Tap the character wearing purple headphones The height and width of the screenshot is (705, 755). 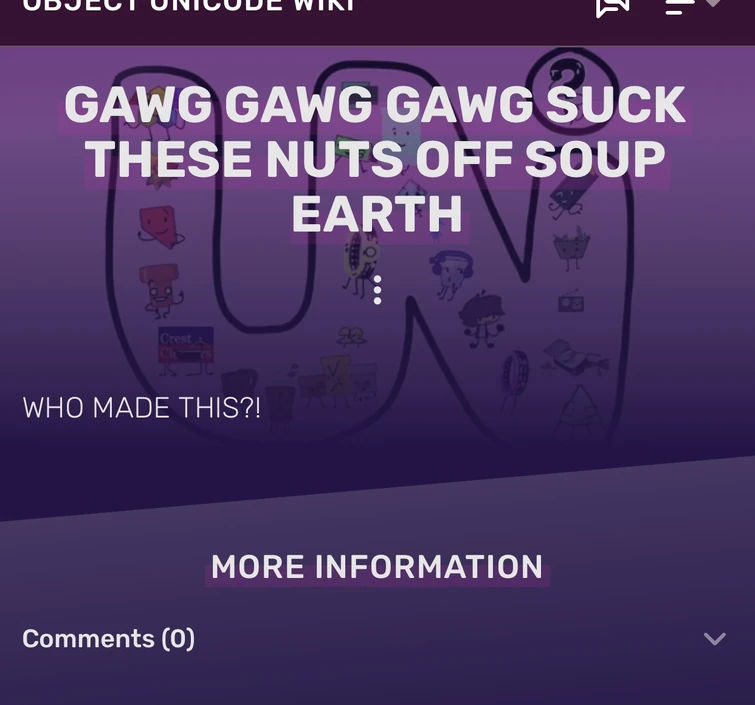451,273
